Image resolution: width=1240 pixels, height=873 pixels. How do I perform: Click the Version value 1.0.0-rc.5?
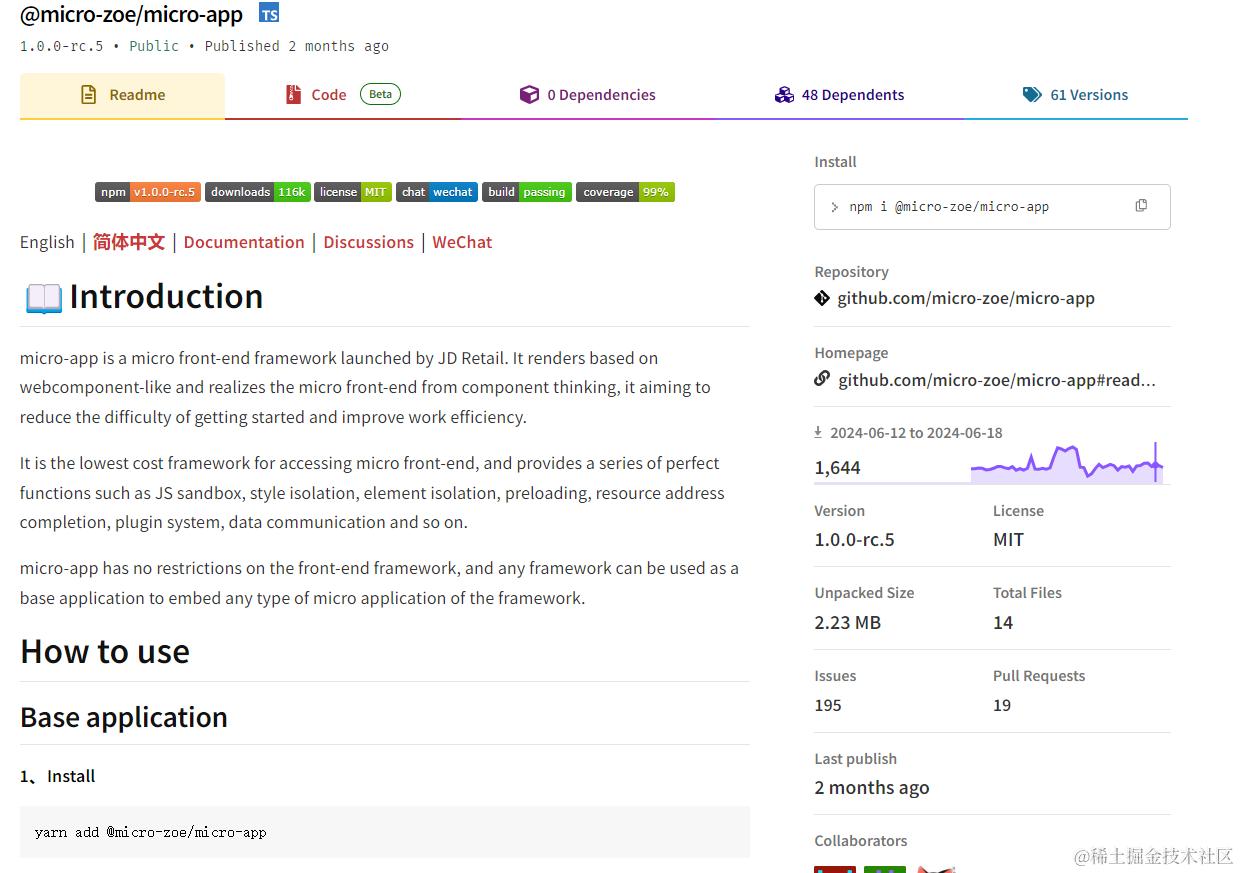[854, 540]
